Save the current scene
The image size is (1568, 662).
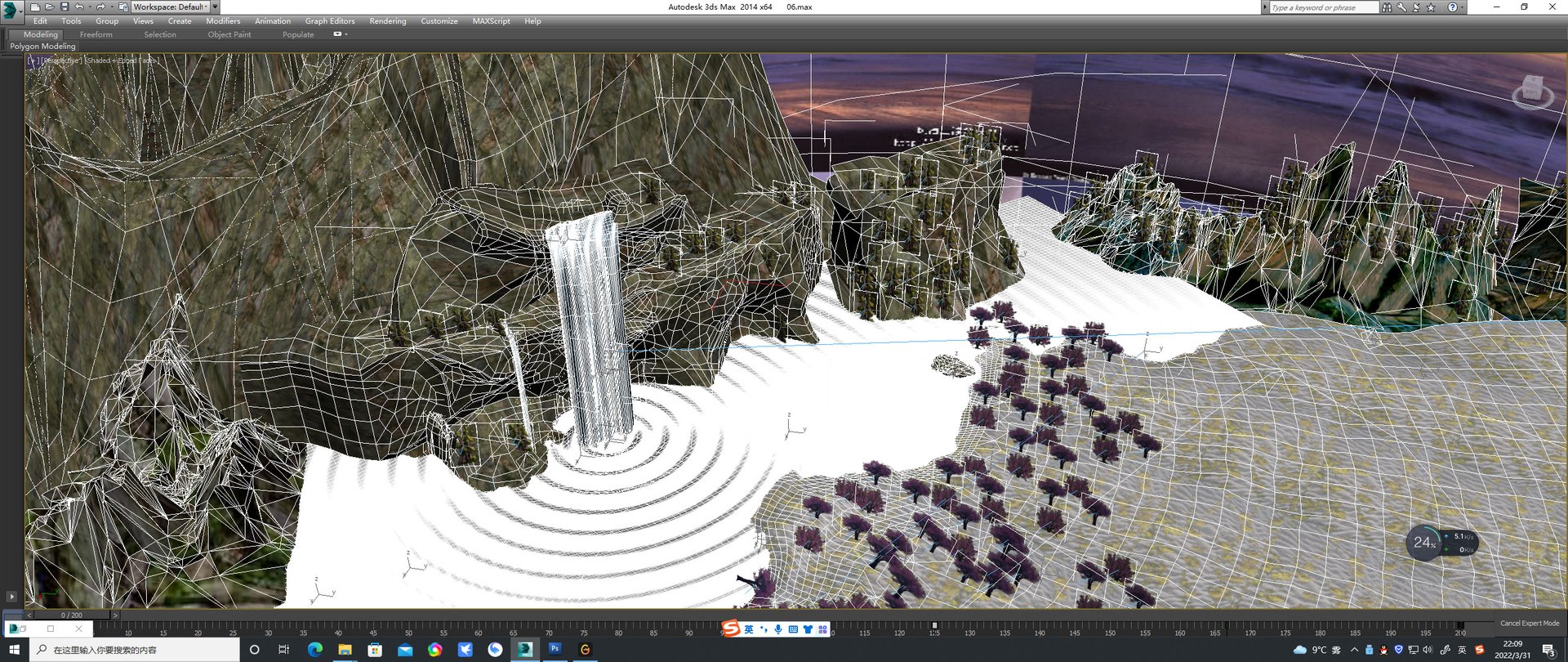click(x=65, y=7)
